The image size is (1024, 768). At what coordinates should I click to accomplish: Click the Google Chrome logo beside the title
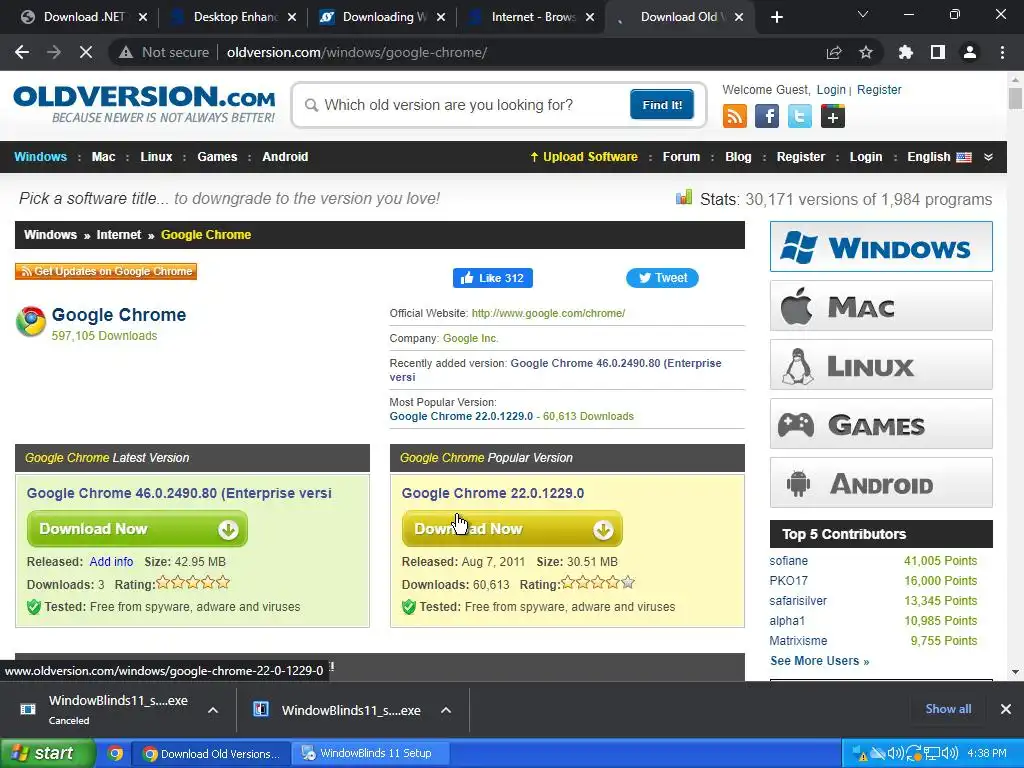31,321
